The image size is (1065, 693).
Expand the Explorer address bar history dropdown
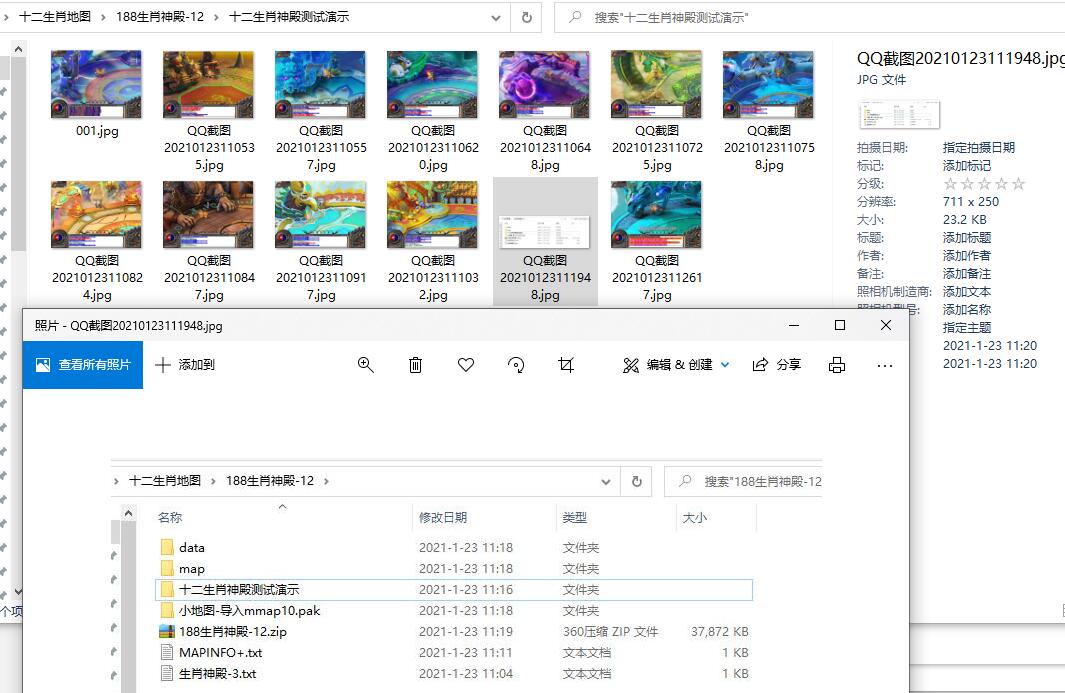click(x=496, y=18)
